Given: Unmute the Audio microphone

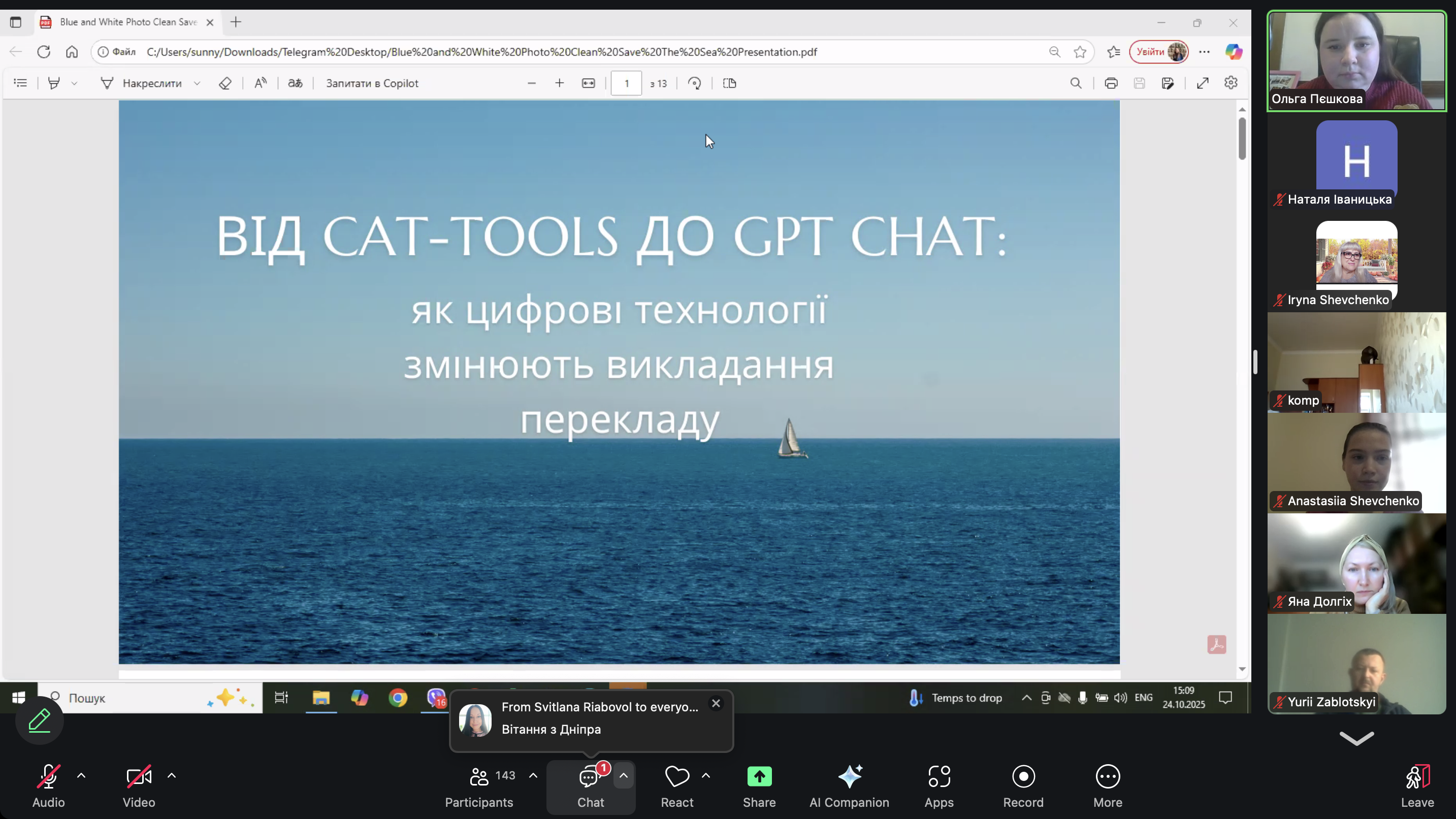Looking at the screenshot, I should [x=48, y=777].
